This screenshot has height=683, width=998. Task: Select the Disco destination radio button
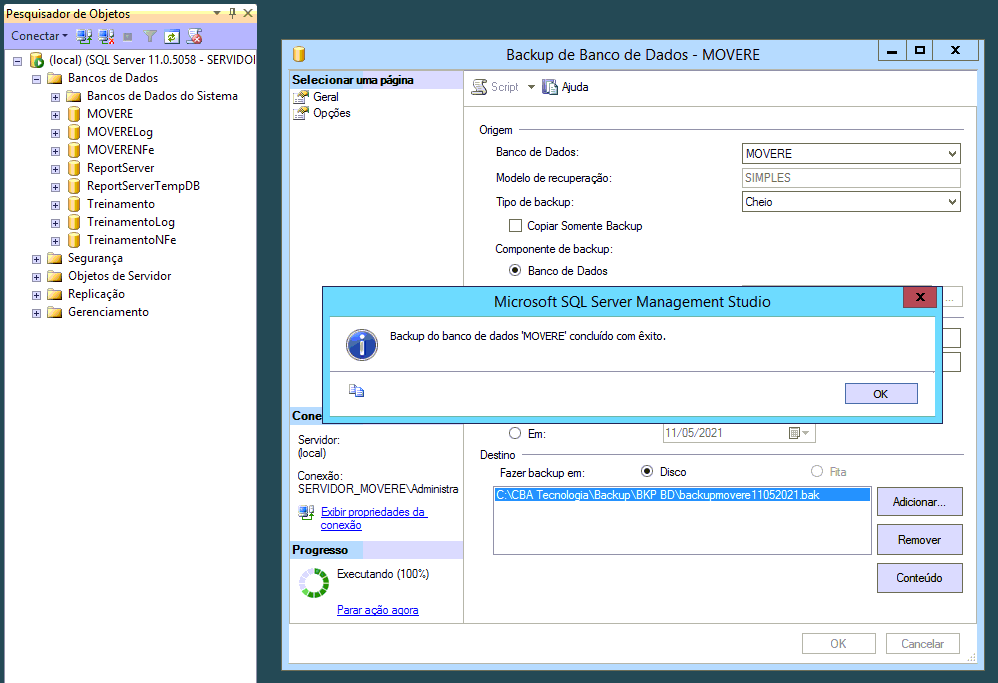click(647, 471)
